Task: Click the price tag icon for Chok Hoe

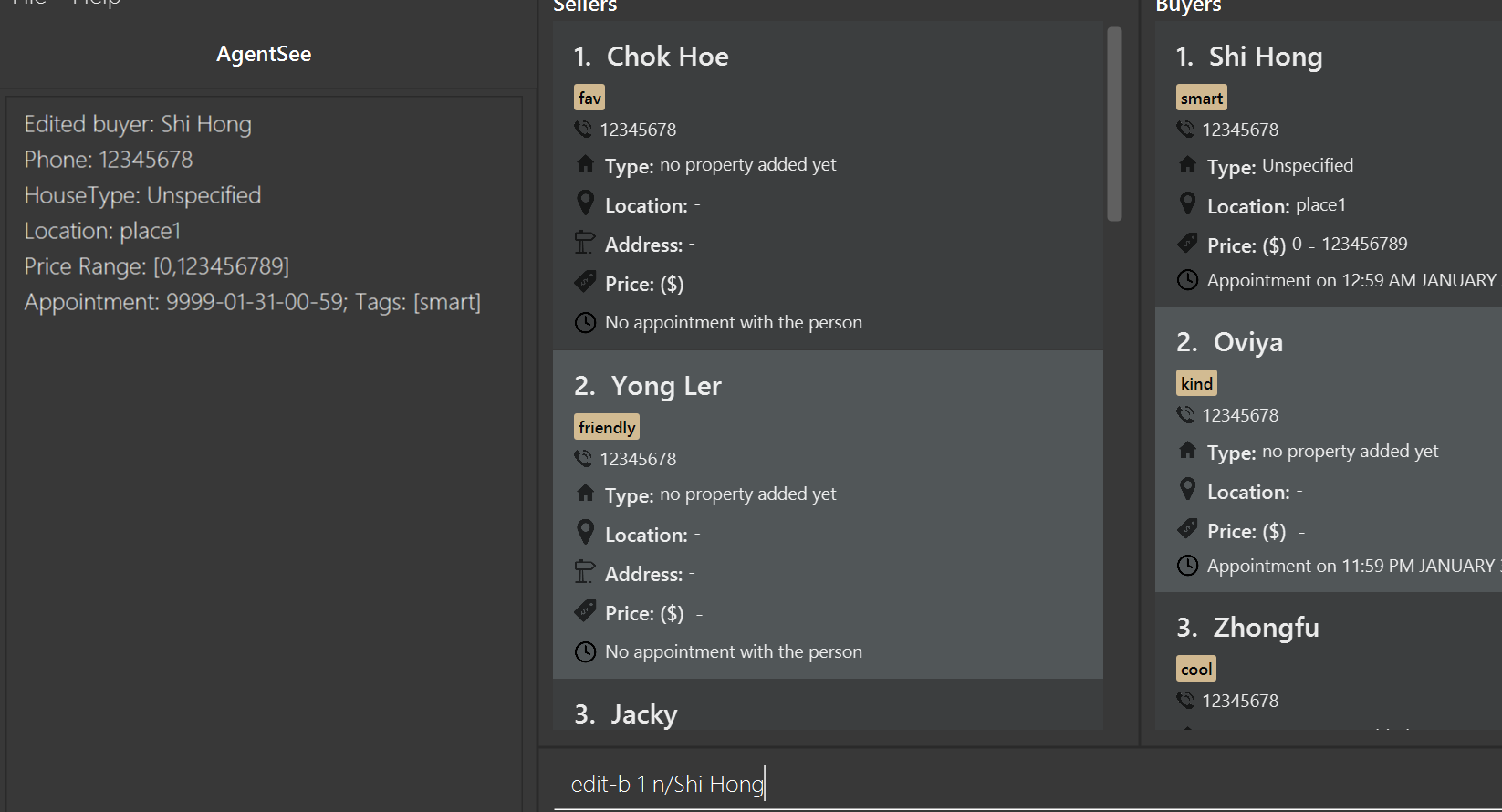Action: pyautogui.click(x=585, y=281)
